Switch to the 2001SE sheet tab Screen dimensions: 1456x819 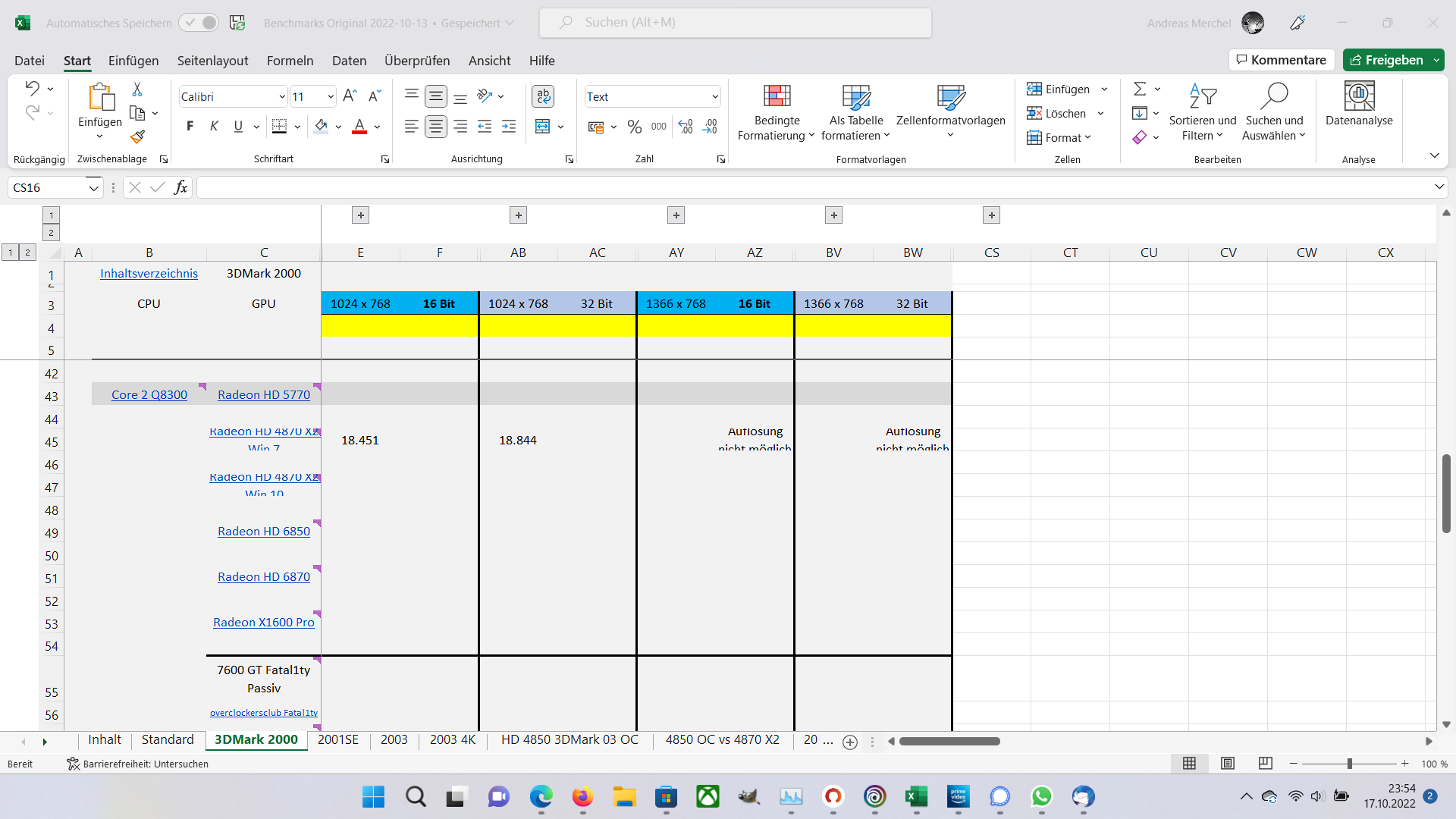(337, 739)
